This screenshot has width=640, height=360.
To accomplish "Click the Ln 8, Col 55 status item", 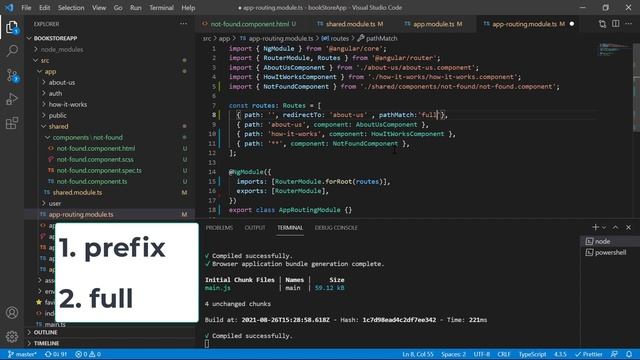I will tap(418, 354).
